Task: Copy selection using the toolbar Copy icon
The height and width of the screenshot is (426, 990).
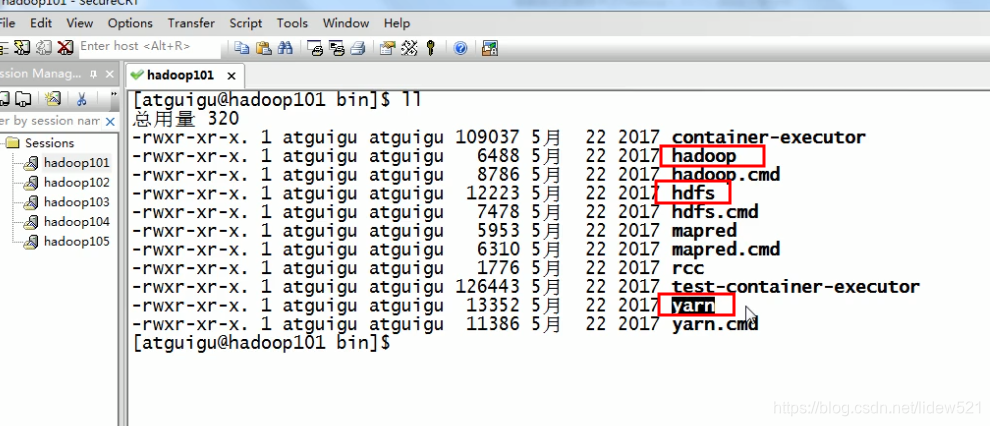Action: [x=241, y=47]
